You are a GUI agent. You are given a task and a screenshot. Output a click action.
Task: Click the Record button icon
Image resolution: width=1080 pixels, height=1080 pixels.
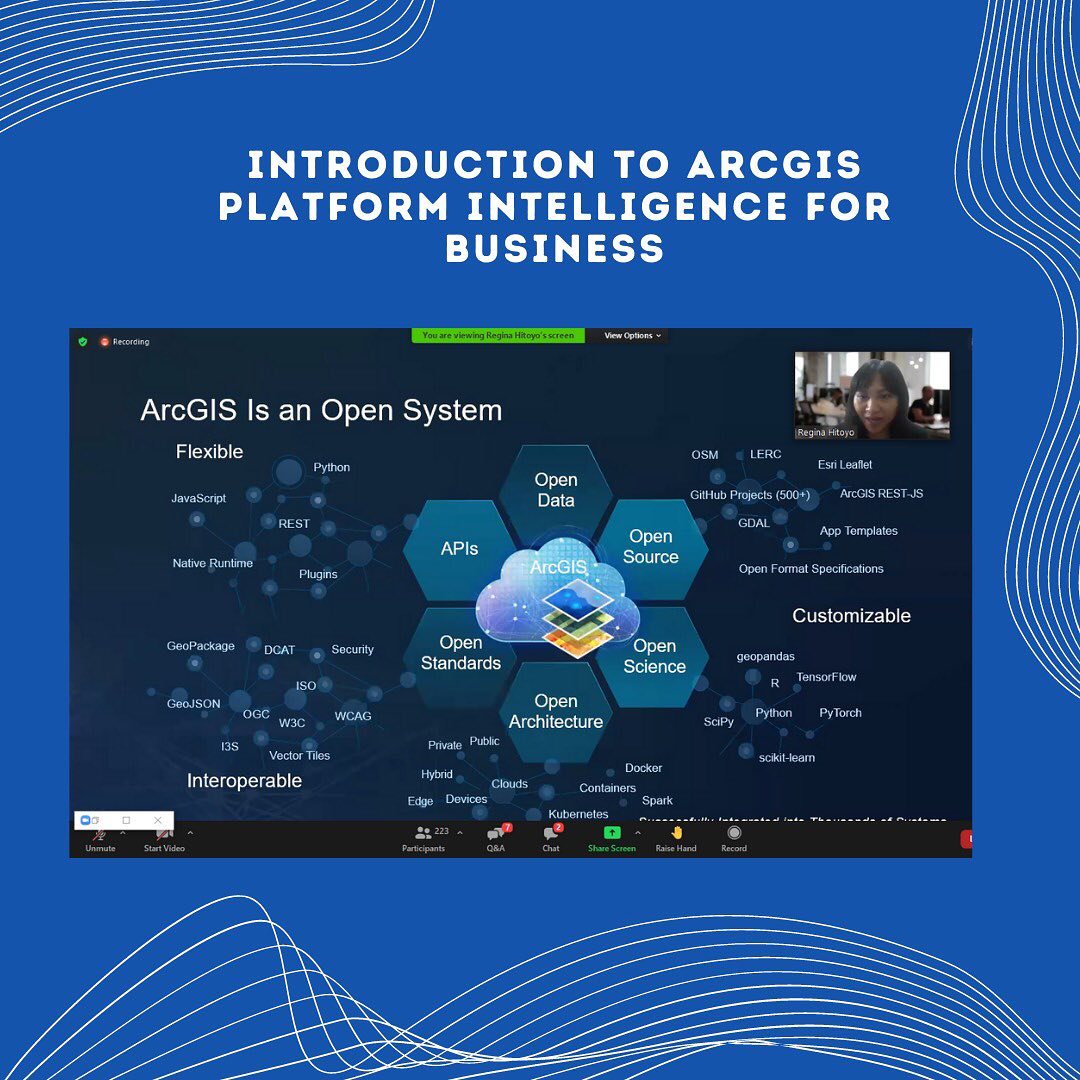(734, 832)
